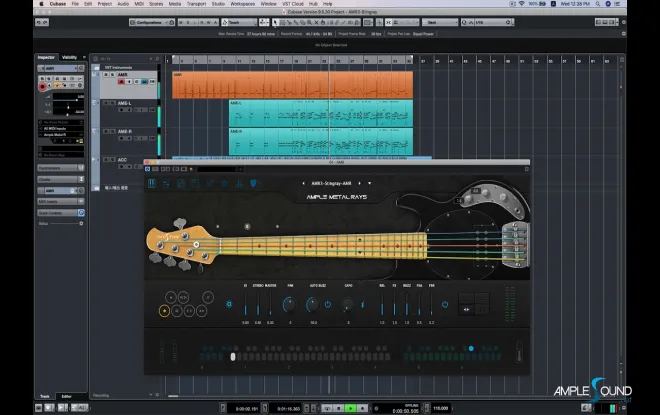Toggle record enable on AMR-R track
Image resolution: width=660 pixels, height=415 pixels.
121,138
